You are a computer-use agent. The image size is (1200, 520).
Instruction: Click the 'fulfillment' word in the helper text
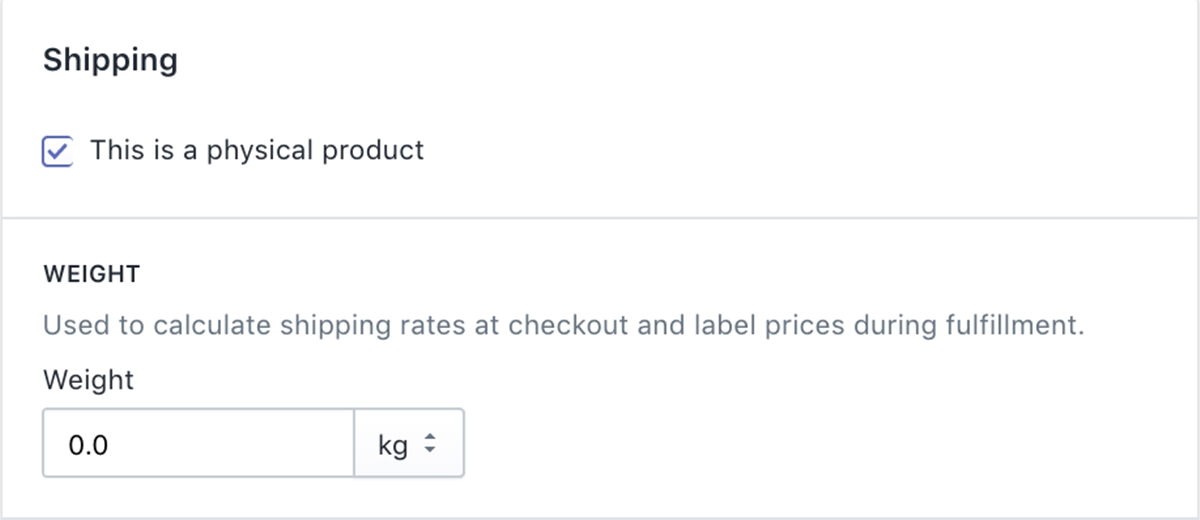[x=1015, y=327]
